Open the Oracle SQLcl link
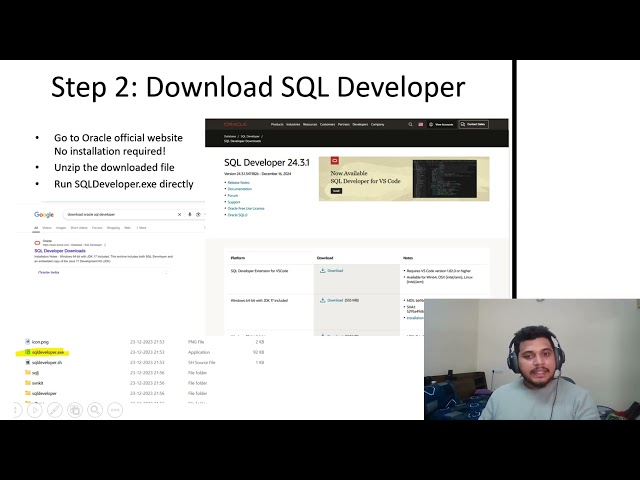The image size is (640, 480). pyautogui.click(x=237, y=215)
